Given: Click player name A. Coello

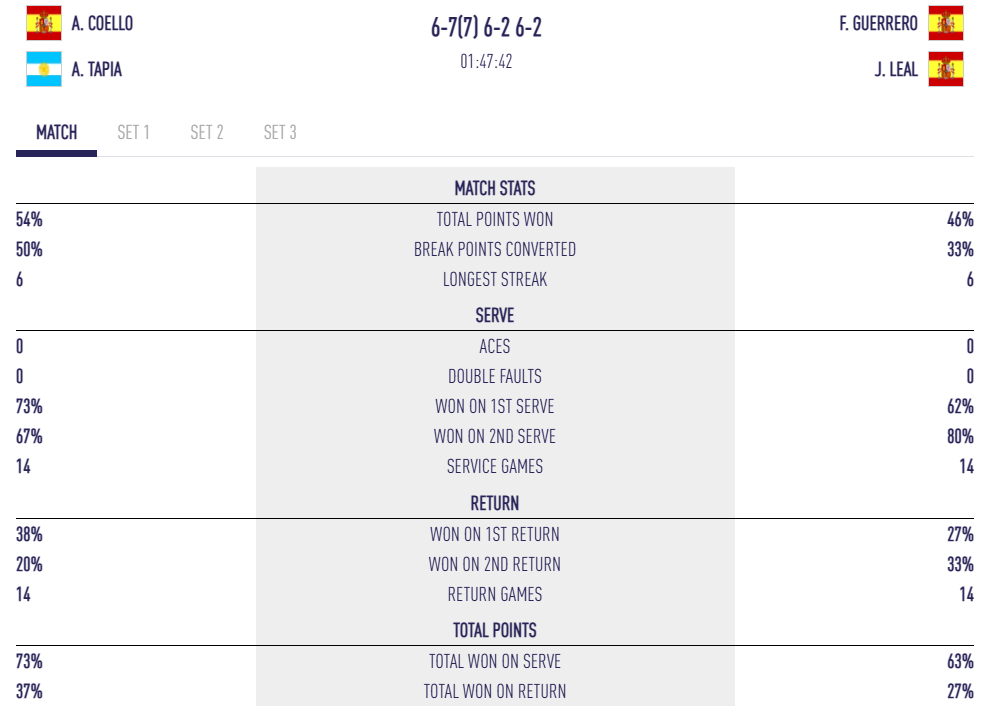Looking at the screenshot, I should coord(102,23).
